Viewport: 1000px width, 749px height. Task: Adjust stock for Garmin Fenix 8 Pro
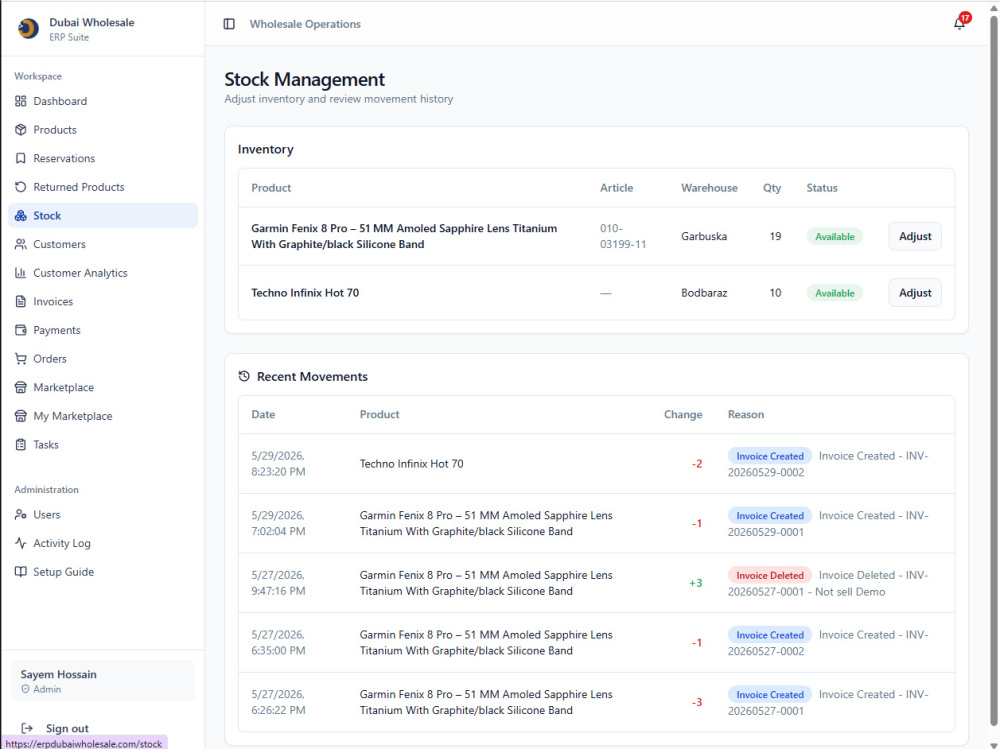pyautogui.click(x=915, y=236)
